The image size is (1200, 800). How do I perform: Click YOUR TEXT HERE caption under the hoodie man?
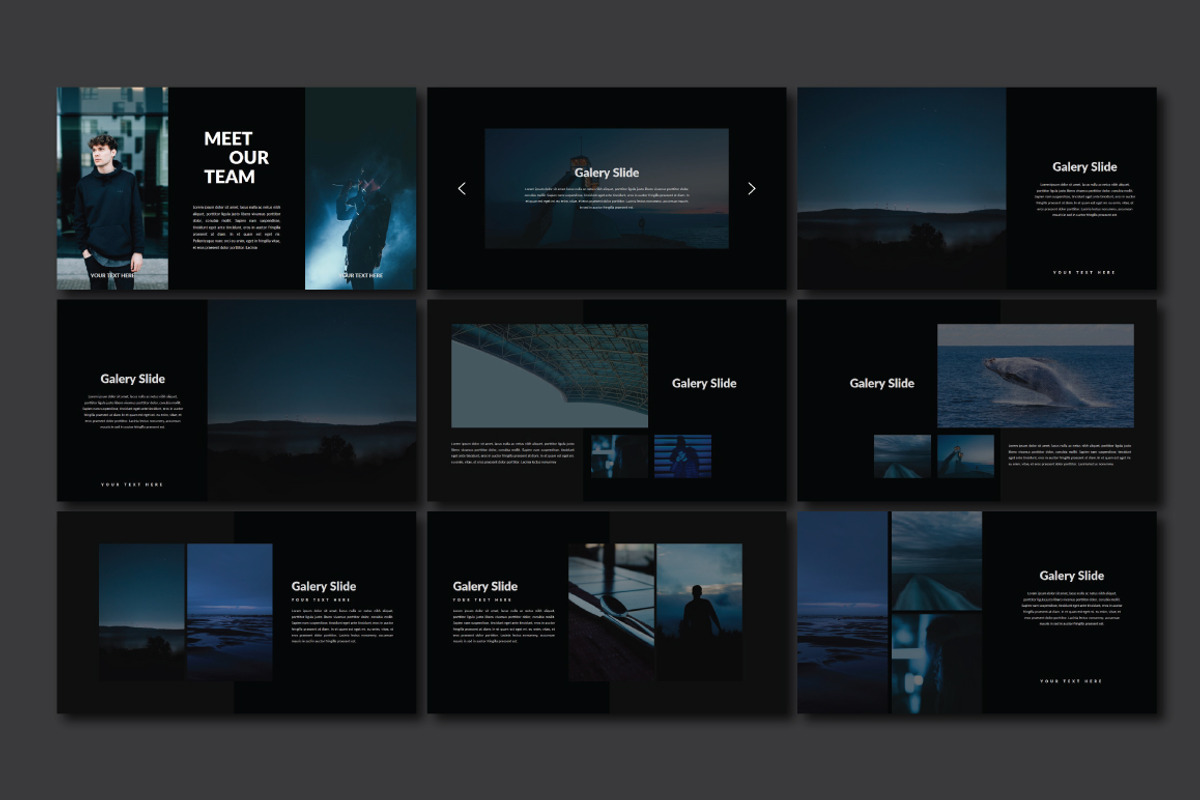coord(111,275)
